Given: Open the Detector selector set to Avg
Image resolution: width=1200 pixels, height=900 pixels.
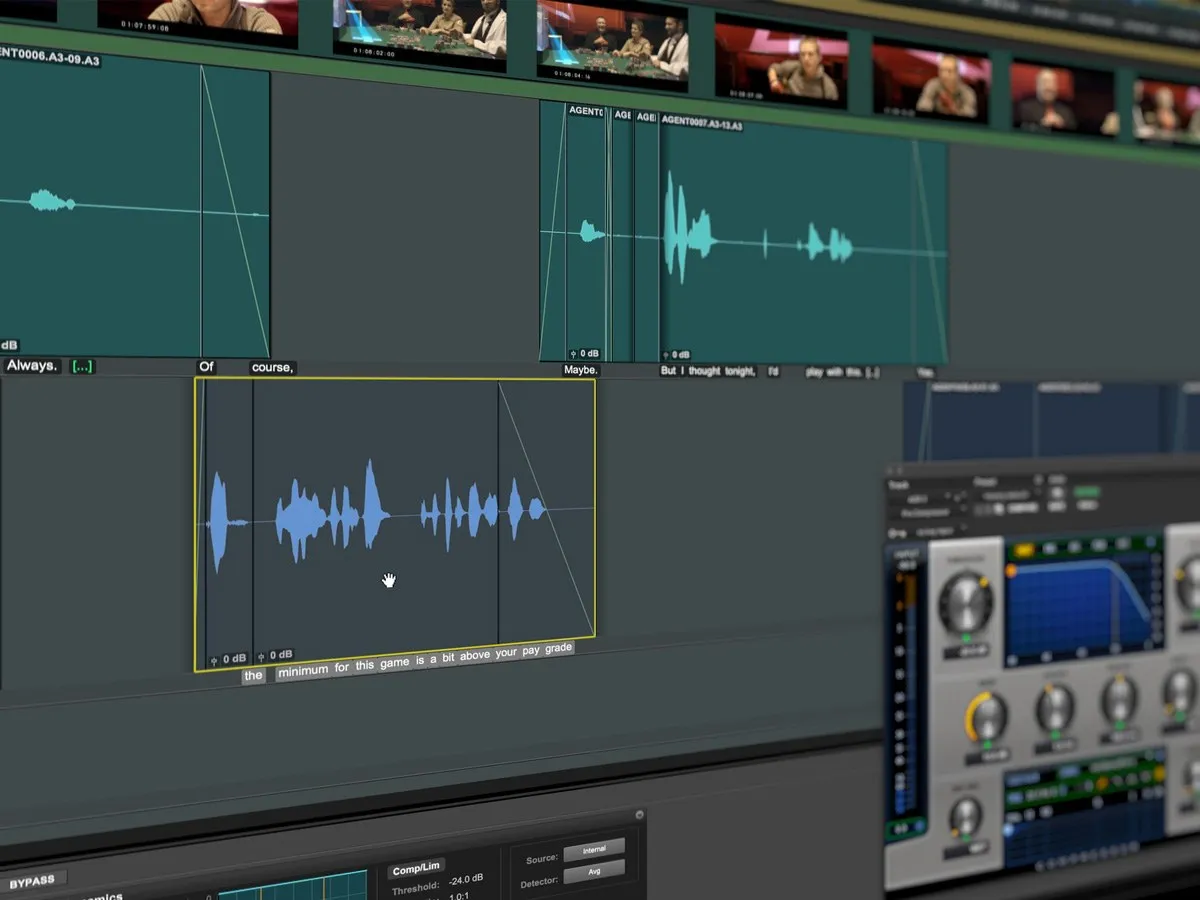Looking at the screenshot, I should [594, 874].
